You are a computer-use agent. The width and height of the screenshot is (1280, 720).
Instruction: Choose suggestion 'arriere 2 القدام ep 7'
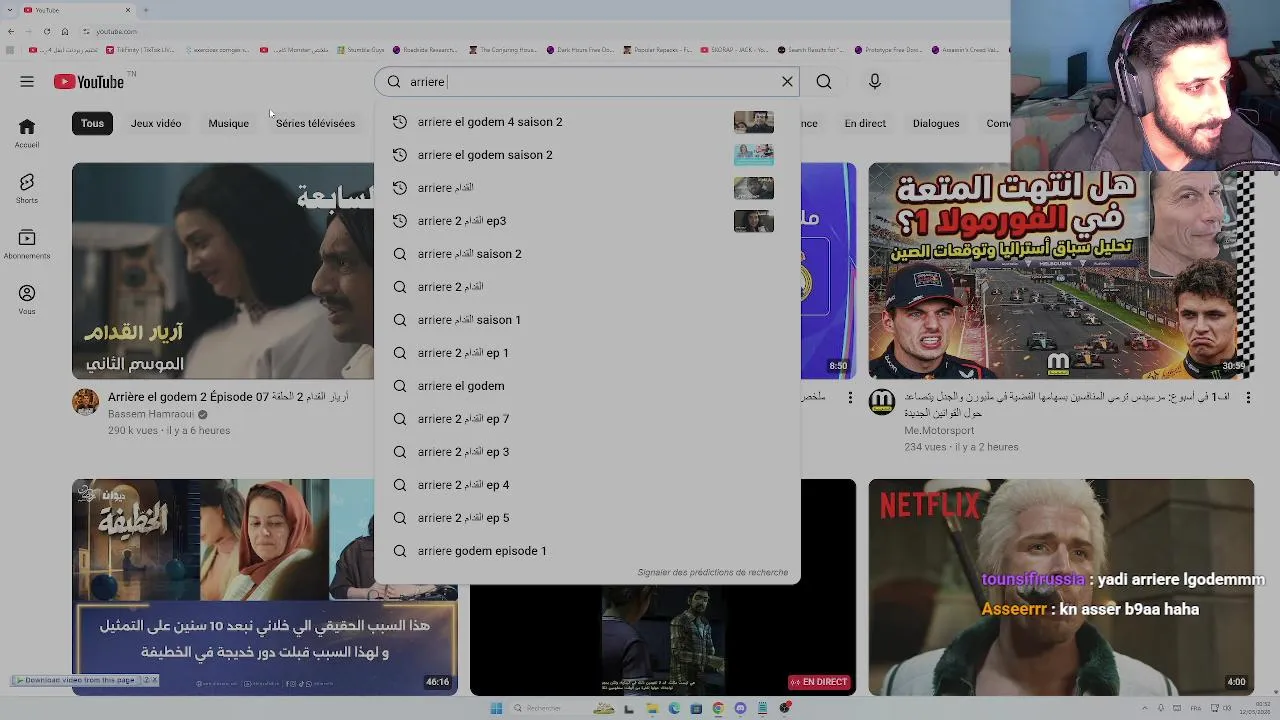tap(587, 419)
